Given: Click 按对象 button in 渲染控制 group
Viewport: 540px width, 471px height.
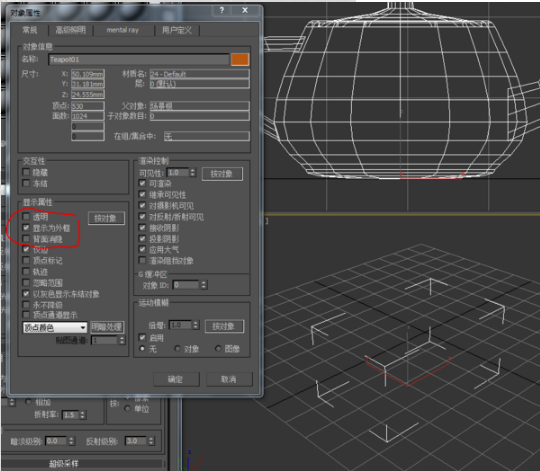Looking at the screenshot, I should click(x=222, y=174).
